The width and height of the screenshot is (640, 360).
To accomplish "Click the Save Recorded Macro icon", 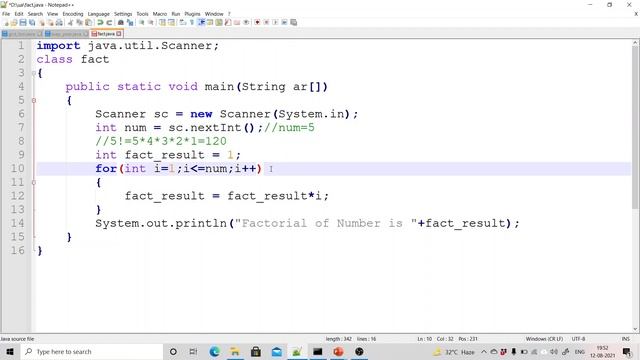I will [293, 22].
